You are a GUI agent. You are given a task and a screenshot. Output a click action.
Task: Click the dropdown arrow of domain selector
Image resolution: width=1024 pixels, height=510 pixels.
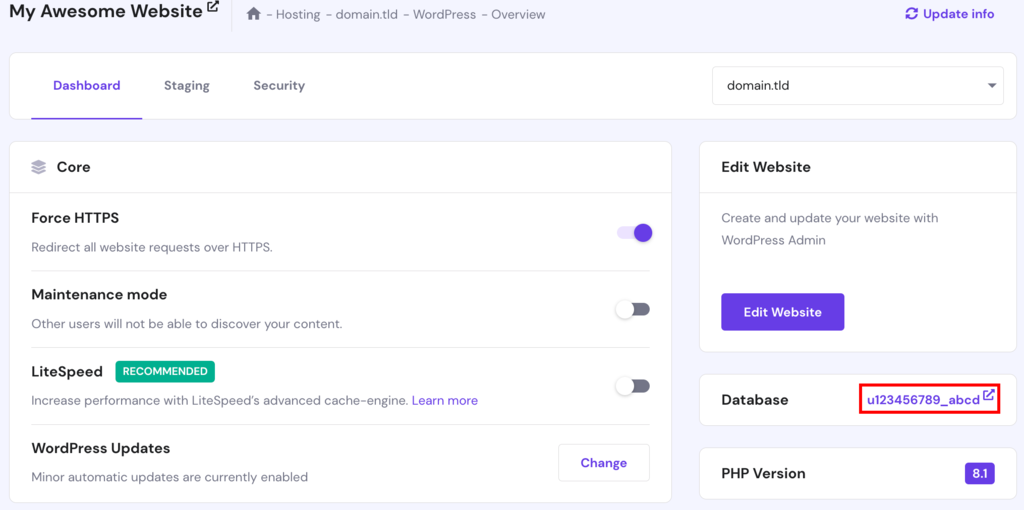[x=992, y=86]
